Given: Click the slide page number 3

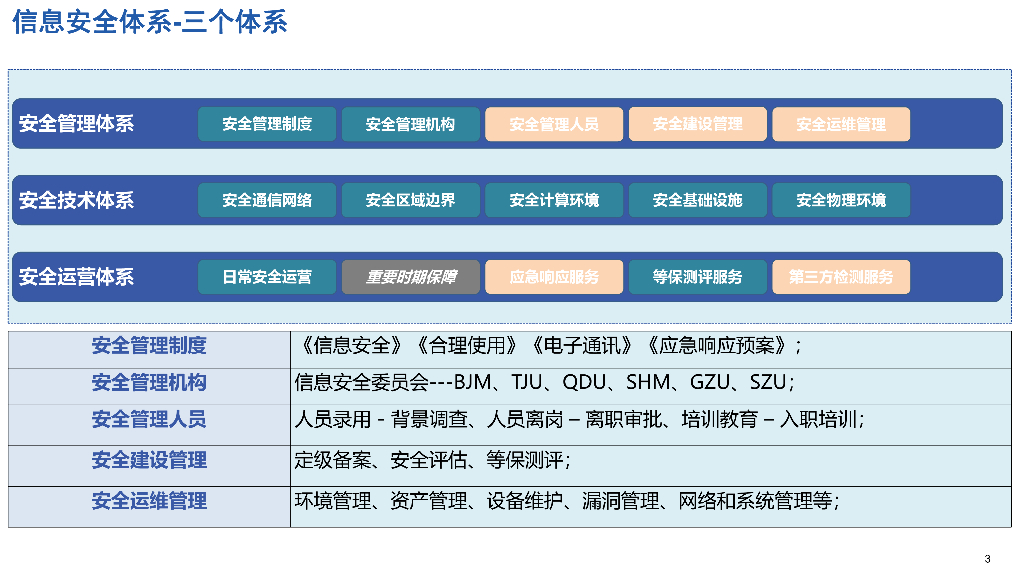Looking at the screenshot, I should point(987,559).
